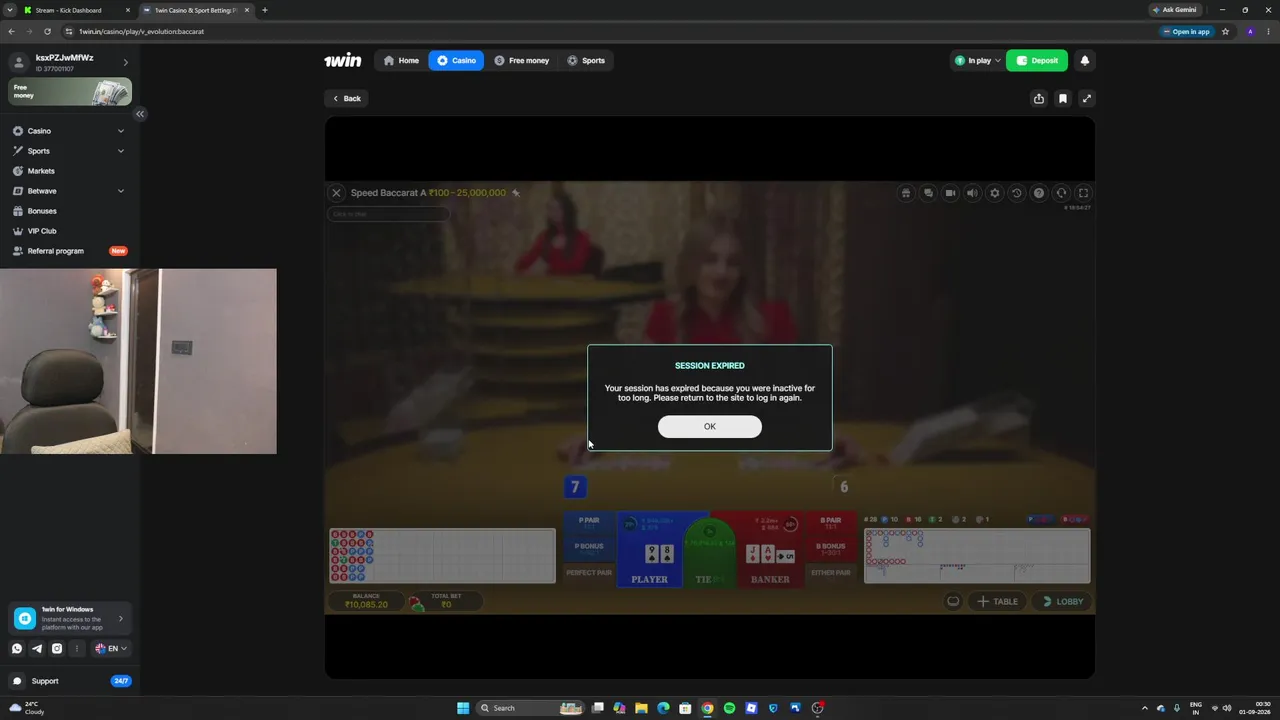Select the P BONUS side bet
Image resolution: width=1280 pixels, height=720 pixels.
[x=589, y=548]
